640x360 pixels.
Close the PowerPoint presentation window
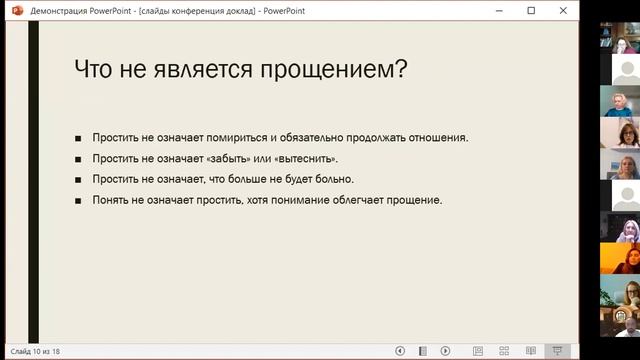563,11
